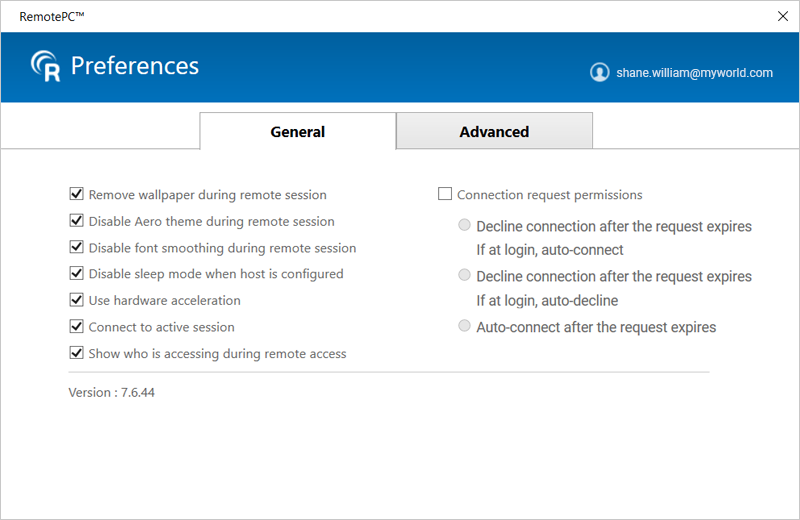The height and width of the screenshot is (520, 800).
Task: Choose Auto-connect after the request expires
Action: tap(464, 326)
